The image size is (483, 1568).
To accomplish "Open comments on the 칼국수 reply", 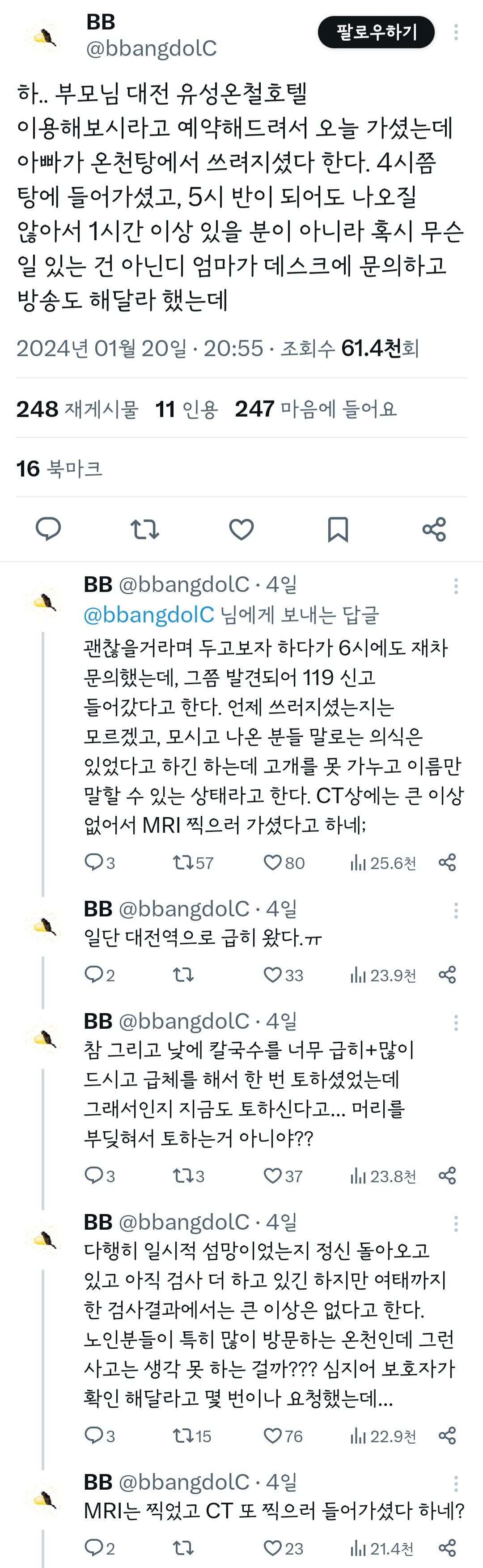I will click(99, 1176).
